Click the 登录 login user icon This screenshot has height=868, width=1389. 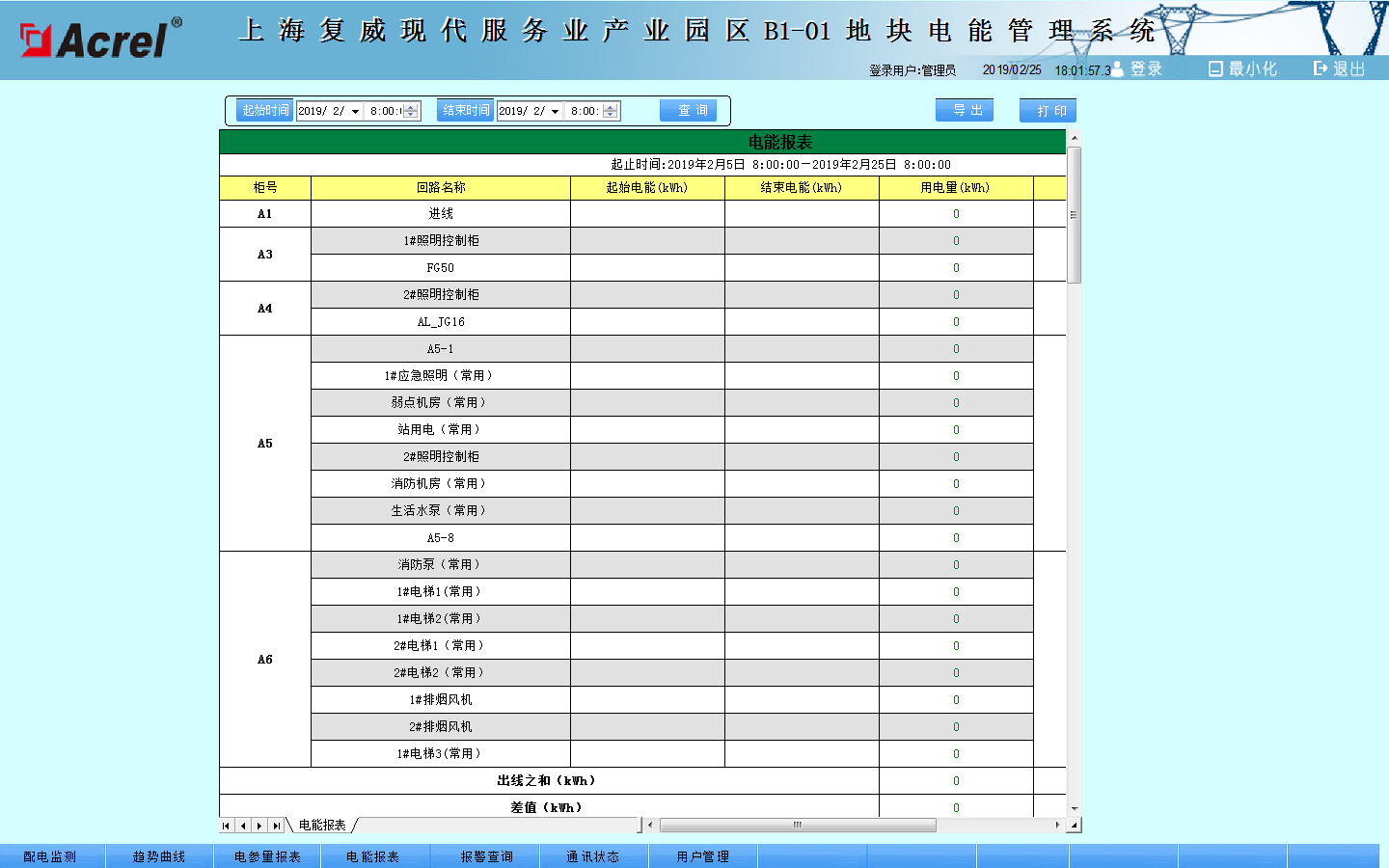pyautogui.click(x=1118, y=68)
